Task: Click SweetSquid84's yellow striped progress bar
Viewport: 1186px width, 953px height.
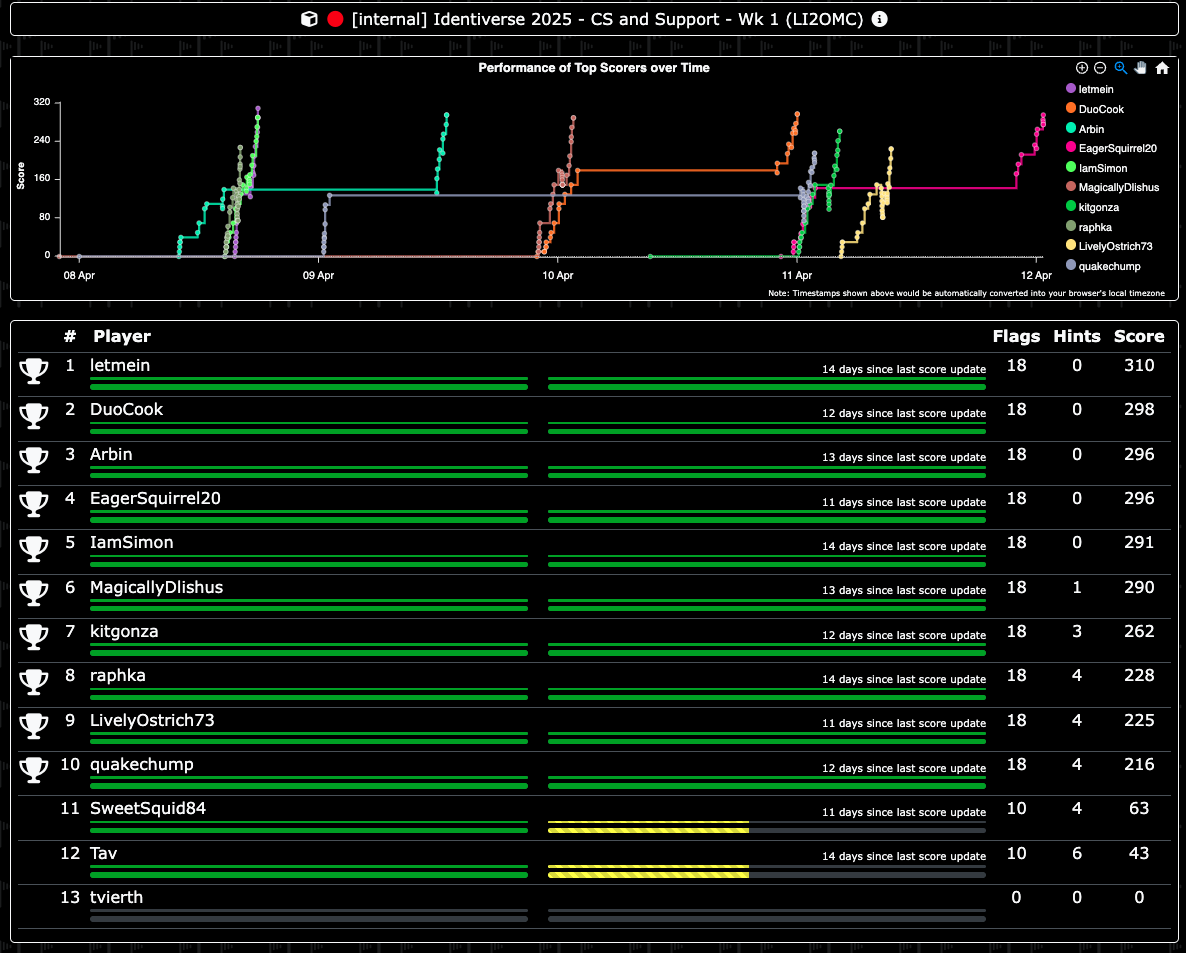Action: click(x=648, y=826)
